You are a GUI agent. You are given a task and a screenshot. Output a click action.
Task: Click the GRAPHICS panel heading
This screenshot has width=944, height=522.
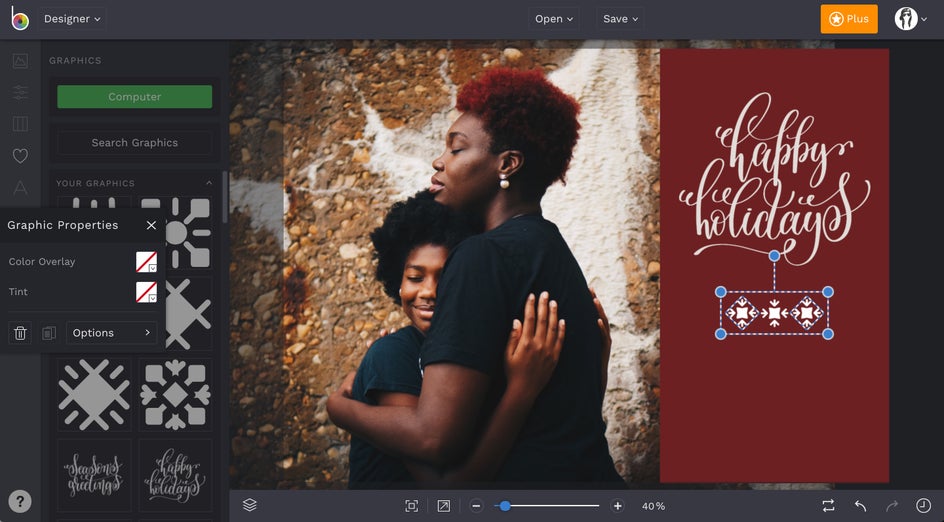(75, 60)
